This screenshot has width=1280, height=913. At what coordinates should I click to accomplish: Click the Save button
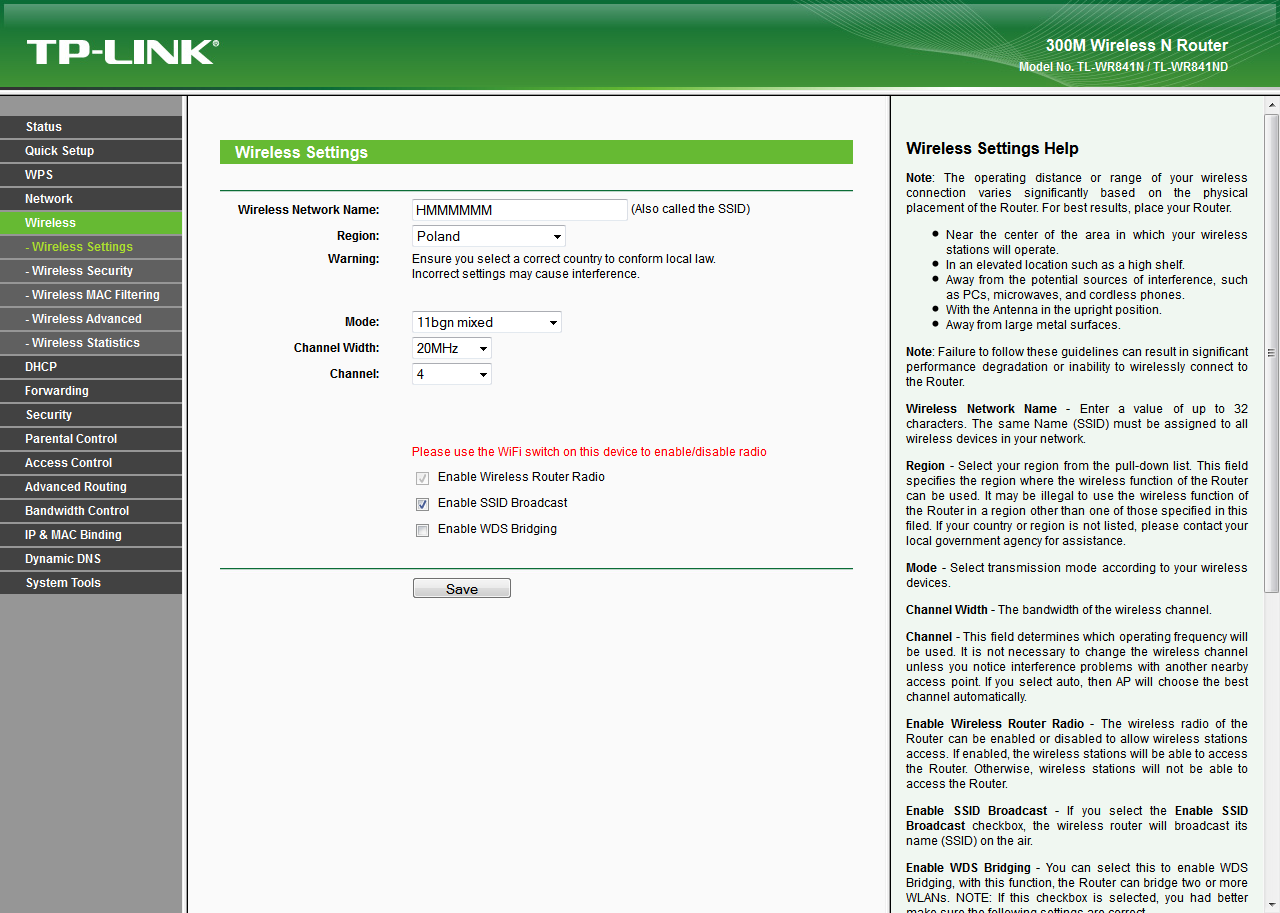click(462, 589)
